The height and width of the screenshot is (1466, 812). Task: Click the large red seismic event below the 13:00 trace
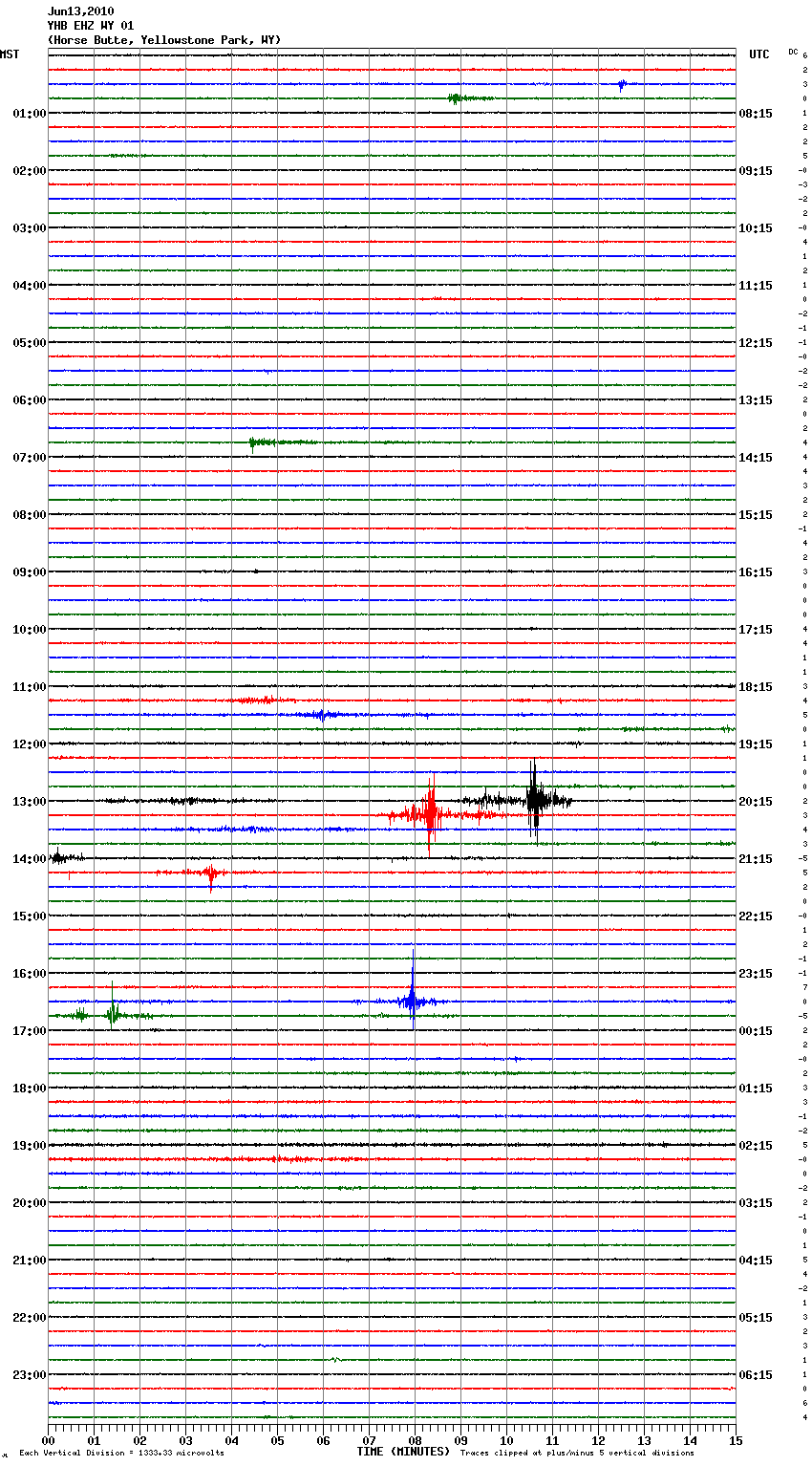pos(431,814)
